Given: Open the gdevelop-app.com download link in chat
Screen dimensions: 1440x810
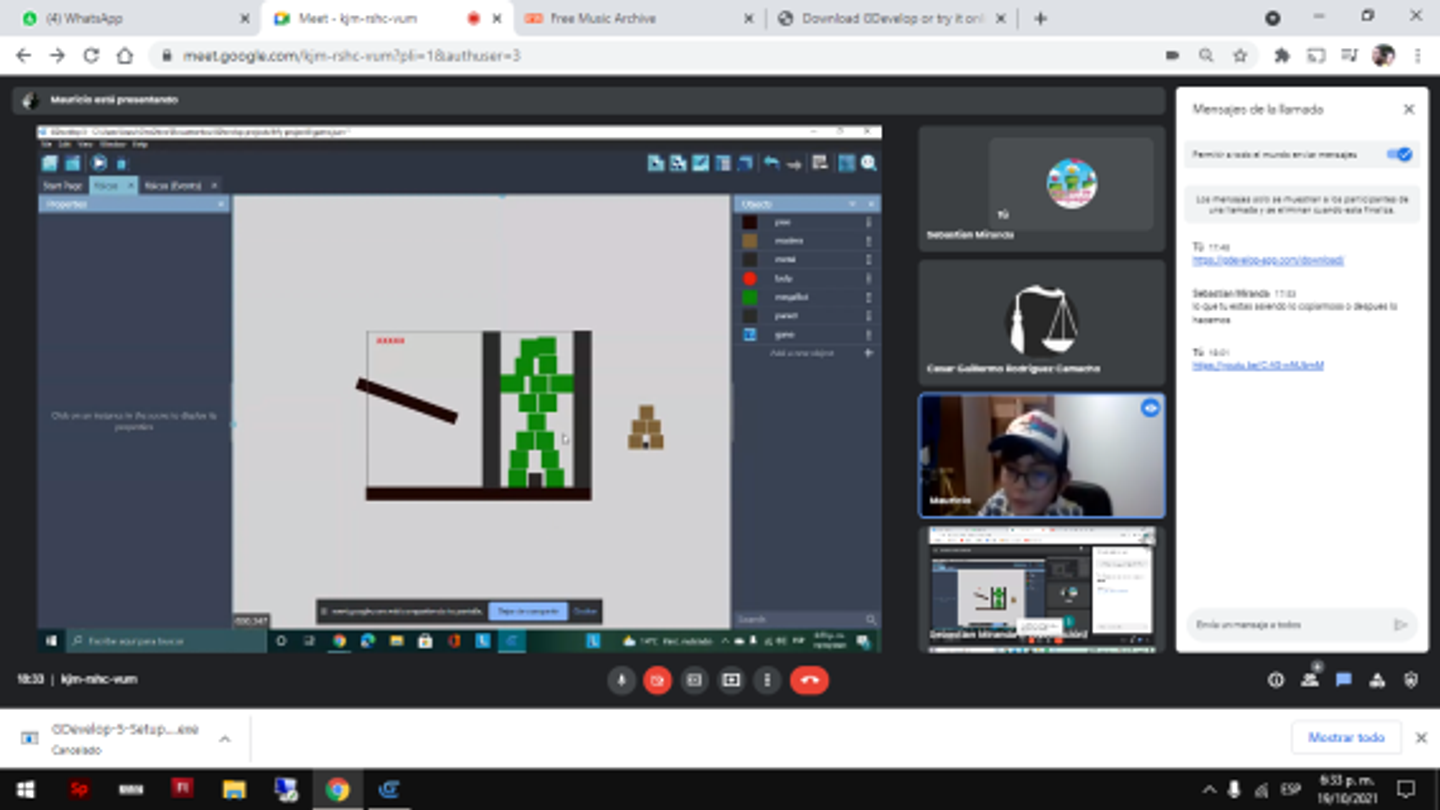Looking at the screenshot, I should 1268,260.
